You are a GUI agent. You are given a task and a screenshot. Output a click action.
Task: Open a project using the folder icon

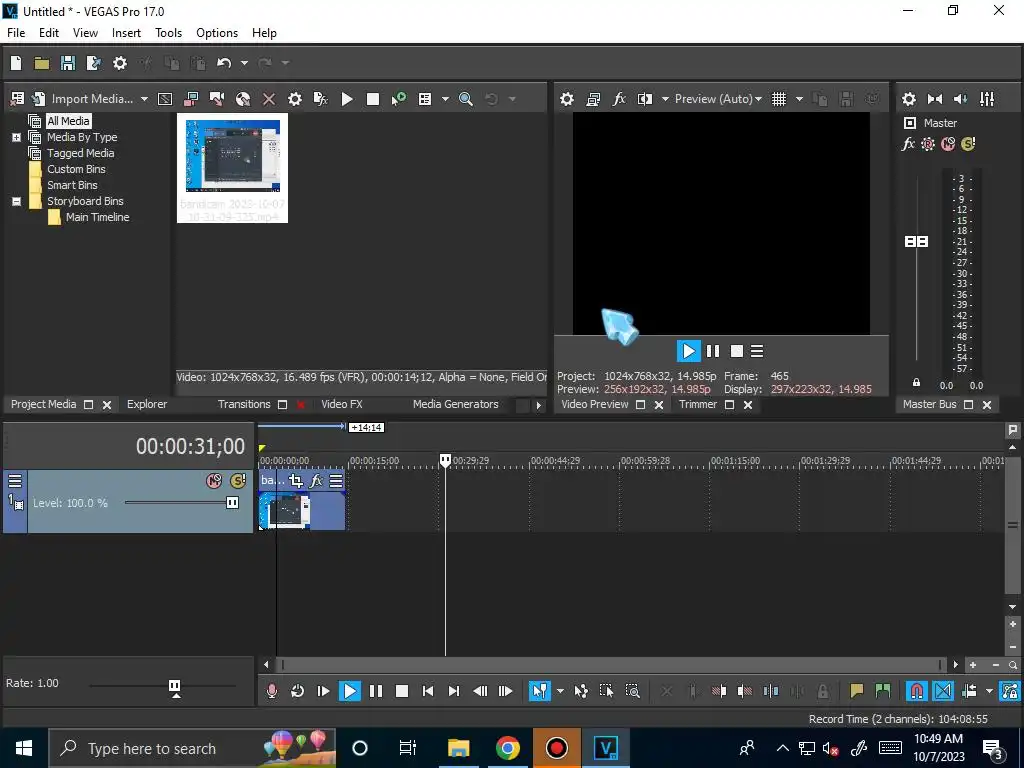pos(42,63)
